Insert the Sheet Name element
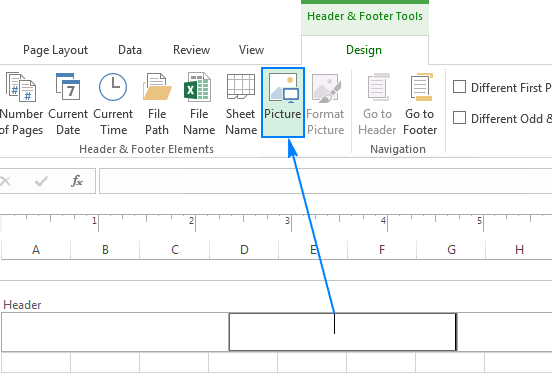 pyautogui.click(x=241, y=104)
